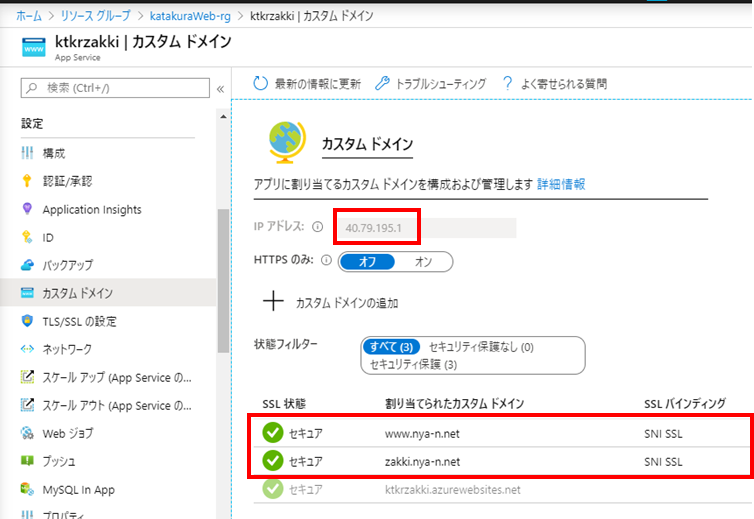Click the ID key icon in sidebar
Viewport: 754px width, 519px height.
[x=27, y=237]
